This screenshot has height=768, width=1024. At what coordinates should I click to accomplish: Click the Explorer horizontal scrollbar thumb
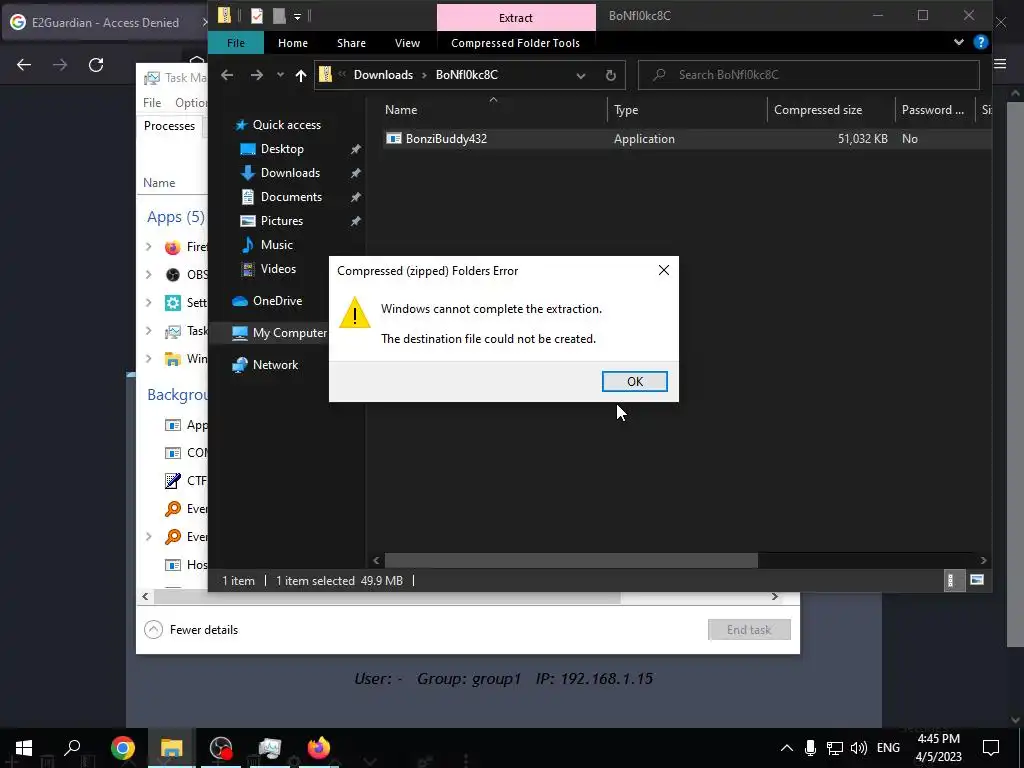[571, 560]
